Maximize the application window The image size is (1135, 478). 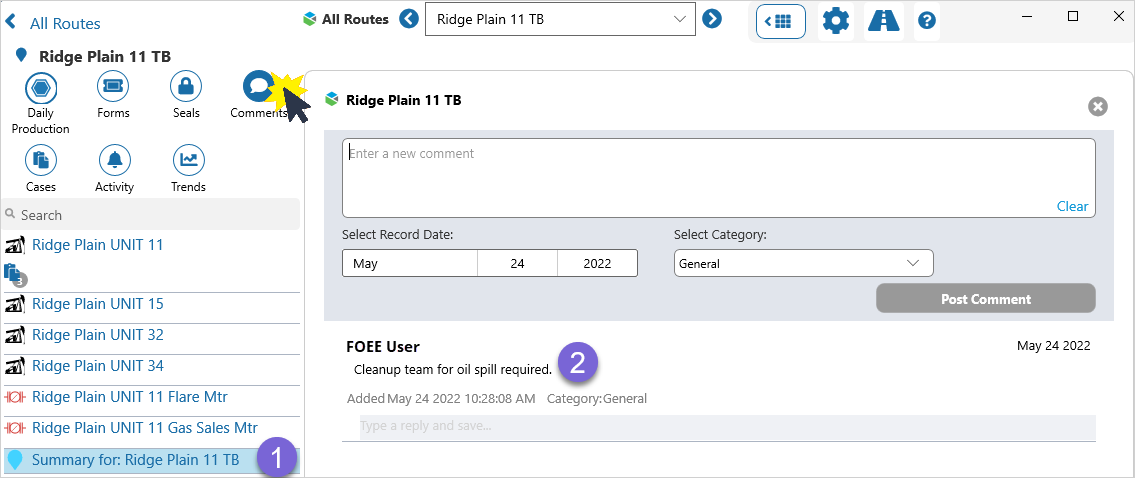point(1073,16)
